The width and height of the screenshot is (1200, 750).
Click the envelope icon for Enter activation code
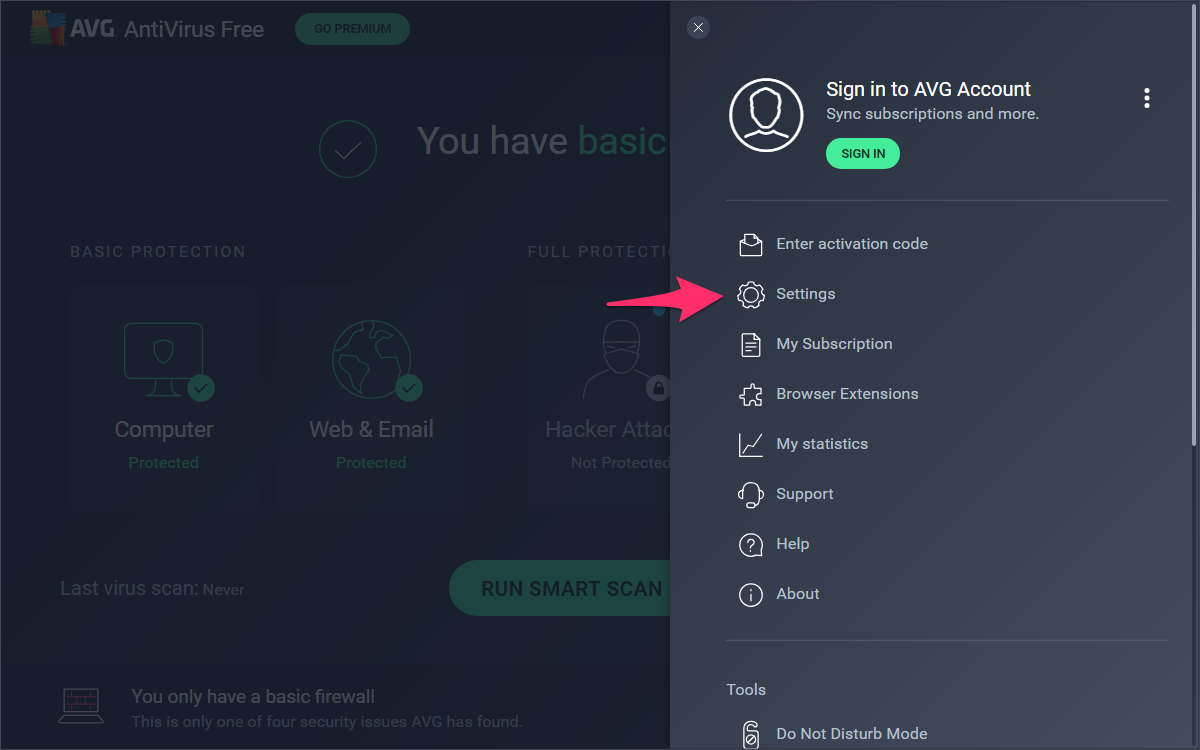(x=750, y=244)
